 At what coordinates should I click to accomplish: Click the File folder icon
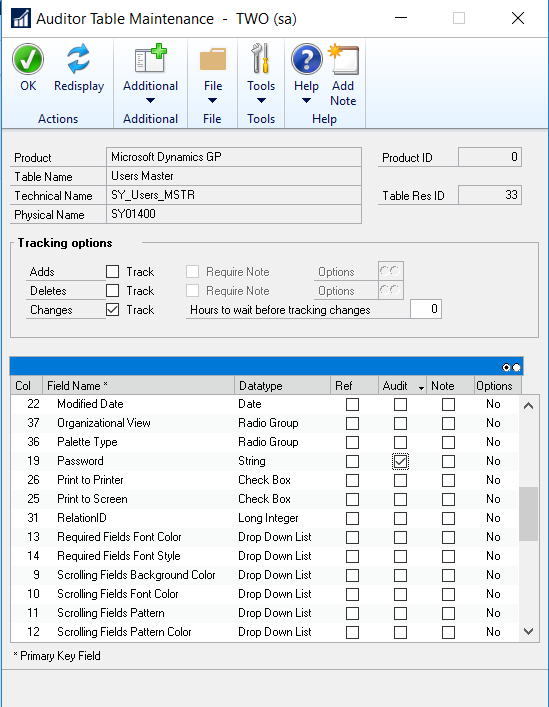(213, 59)
